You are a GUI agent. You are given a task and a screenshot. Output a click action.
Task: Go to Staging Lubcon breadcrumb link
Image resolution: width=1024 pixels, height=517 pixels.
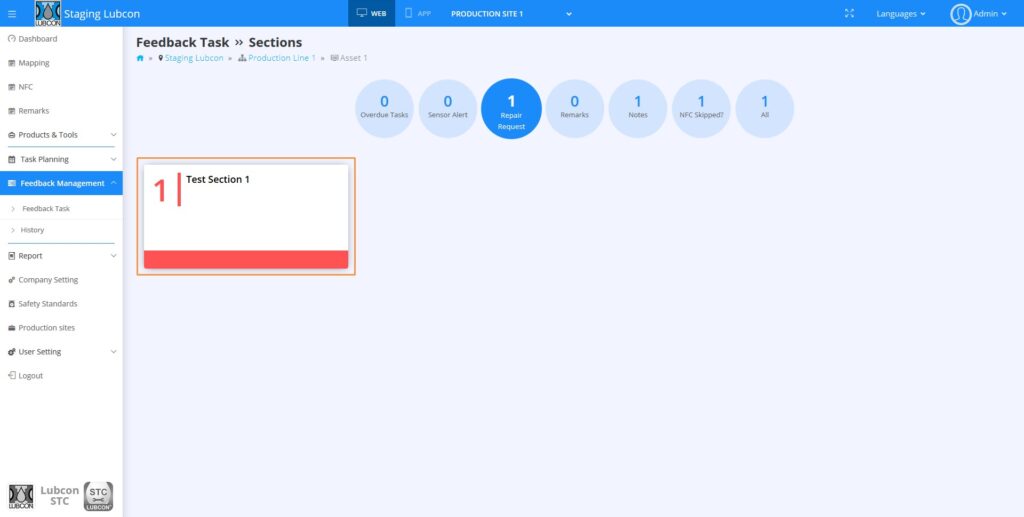(x=196, y=58)
